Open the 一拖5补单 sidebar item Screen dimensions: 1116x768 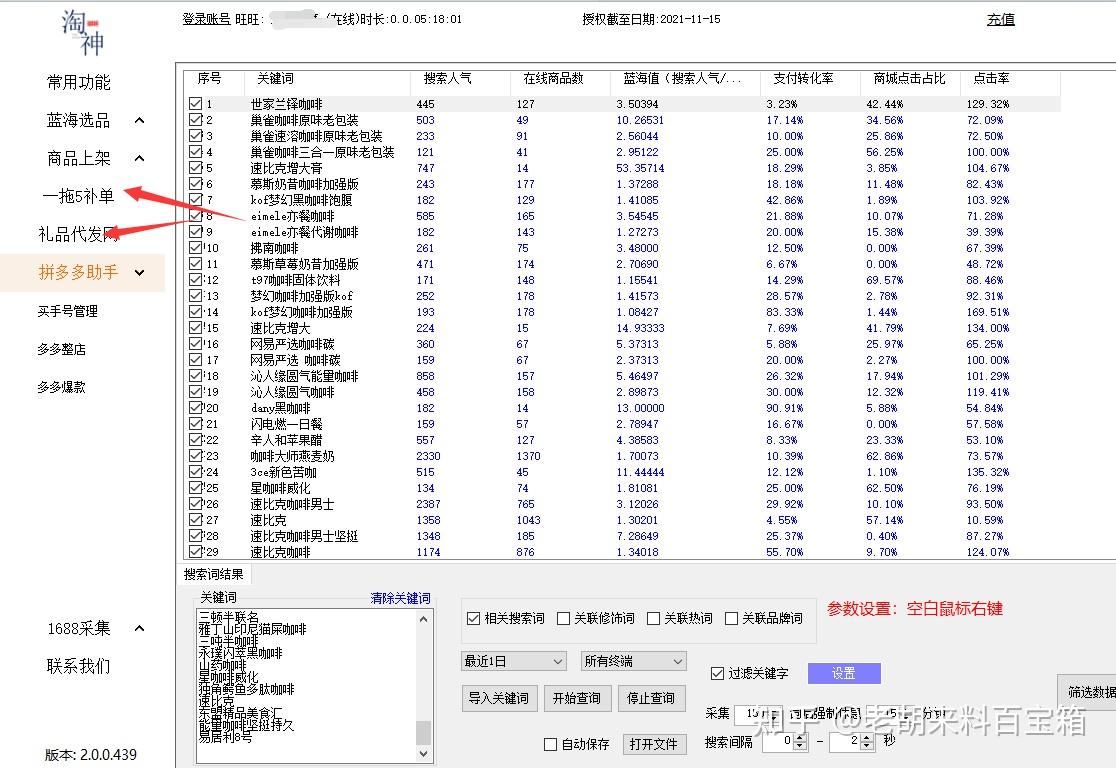[x=78, y=196]
